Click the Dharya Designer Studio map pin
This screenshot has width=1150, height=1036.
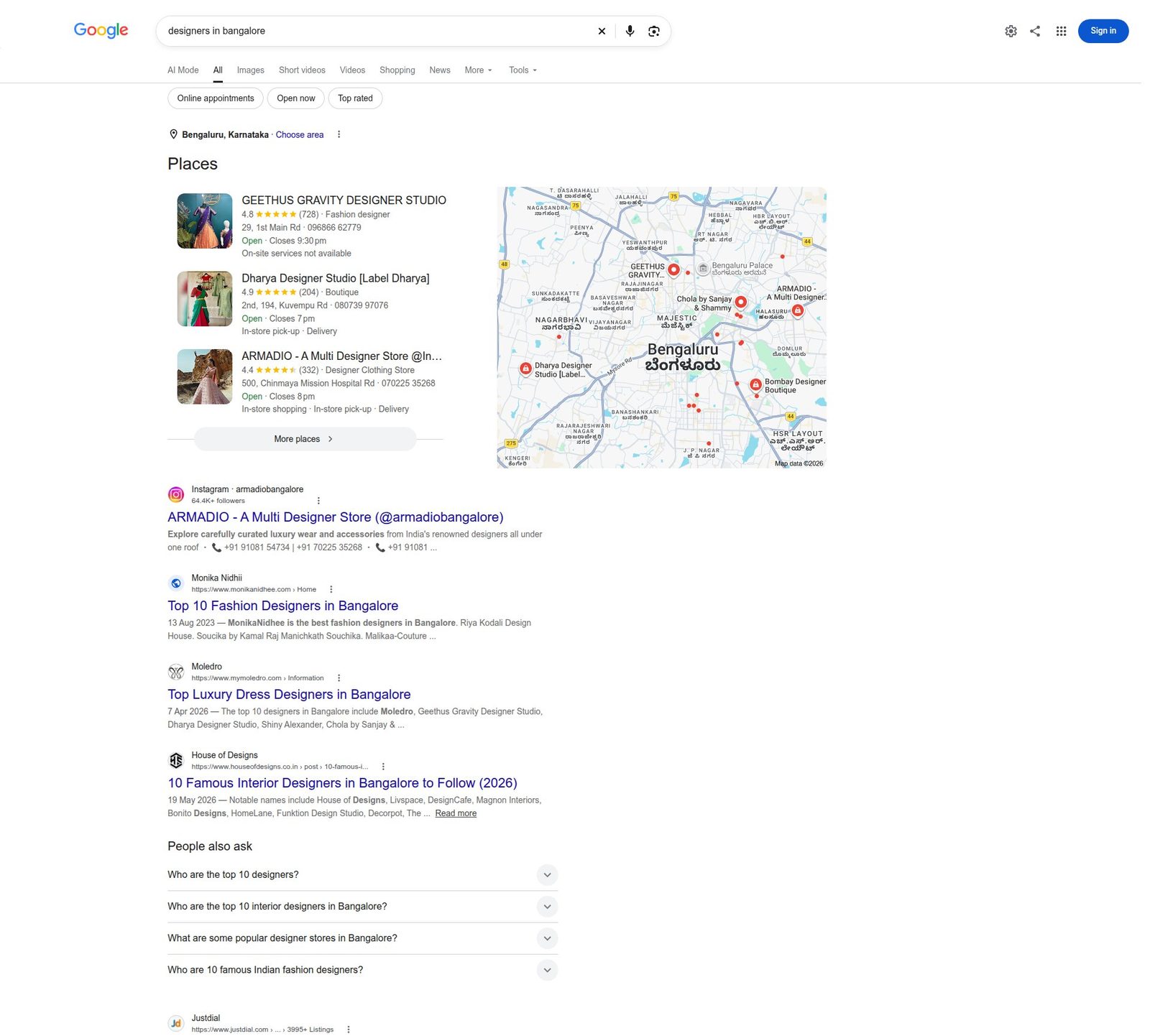(x=525, y=369)
